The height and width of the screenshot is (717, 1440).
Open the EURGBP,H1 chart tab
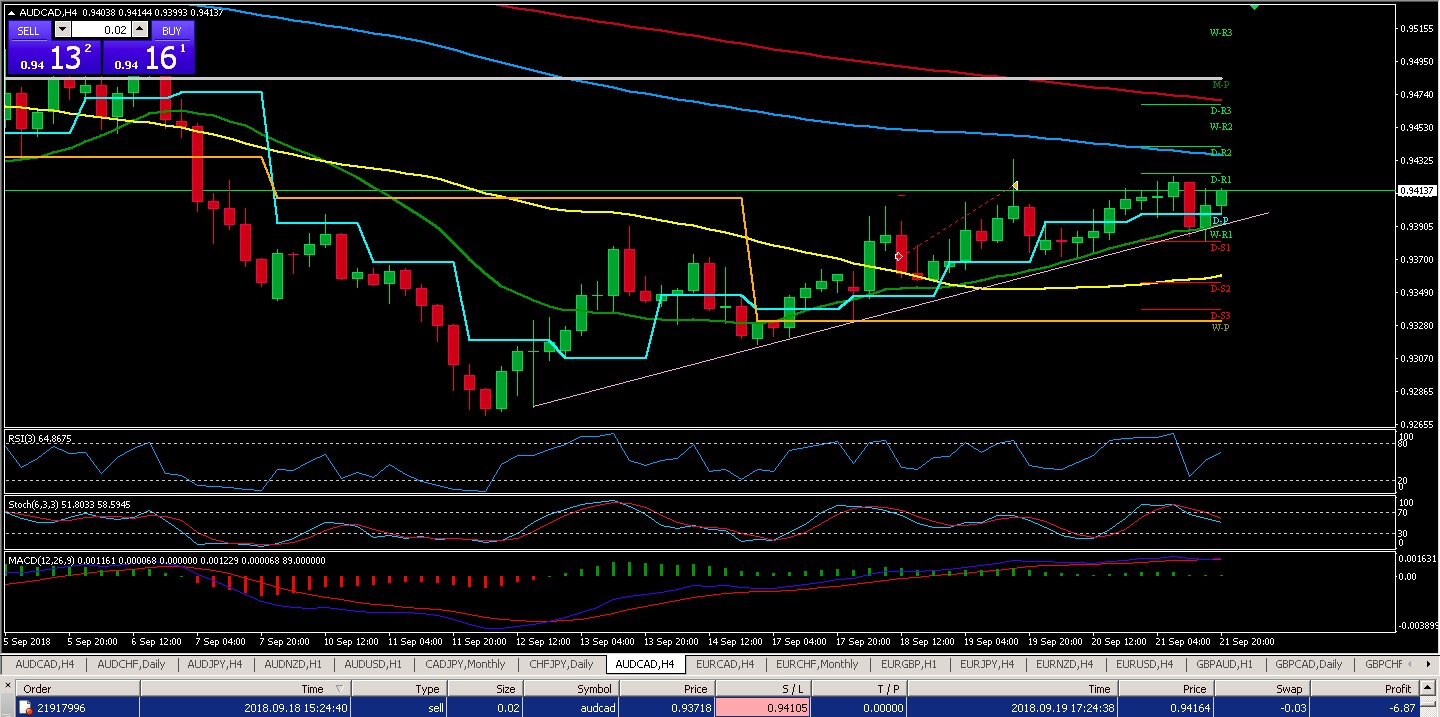(x=907, y=664)
